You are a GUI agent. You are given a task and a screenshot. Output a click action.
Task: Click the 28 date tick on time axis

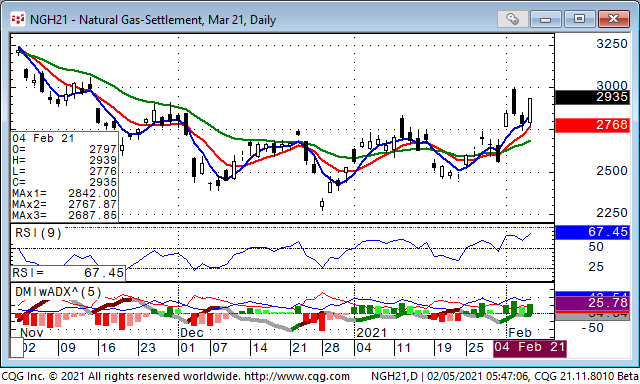tap(331, 348)
